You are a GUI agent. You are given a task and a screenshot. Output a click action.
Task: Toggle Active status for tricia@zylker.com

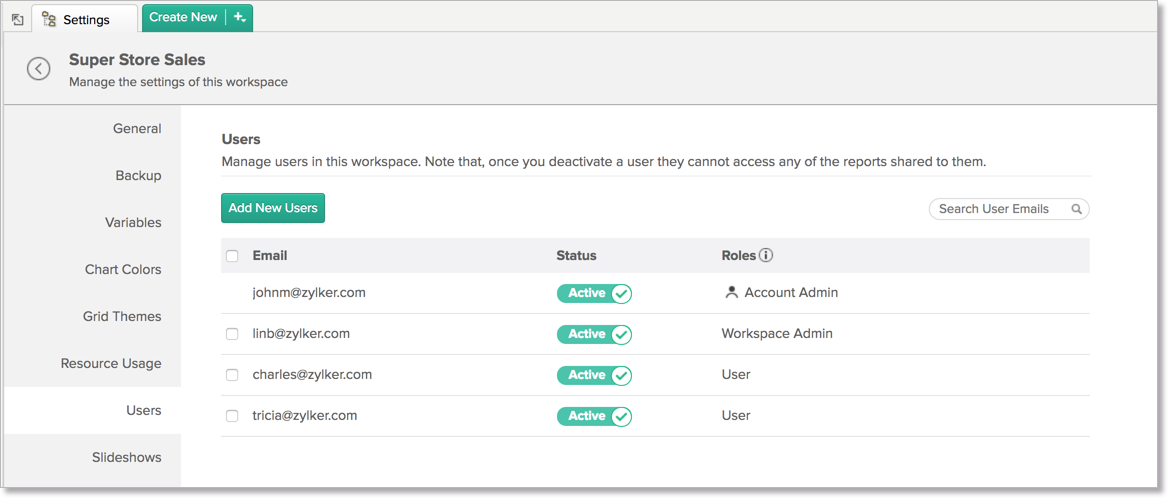click(x=594, y=416)
